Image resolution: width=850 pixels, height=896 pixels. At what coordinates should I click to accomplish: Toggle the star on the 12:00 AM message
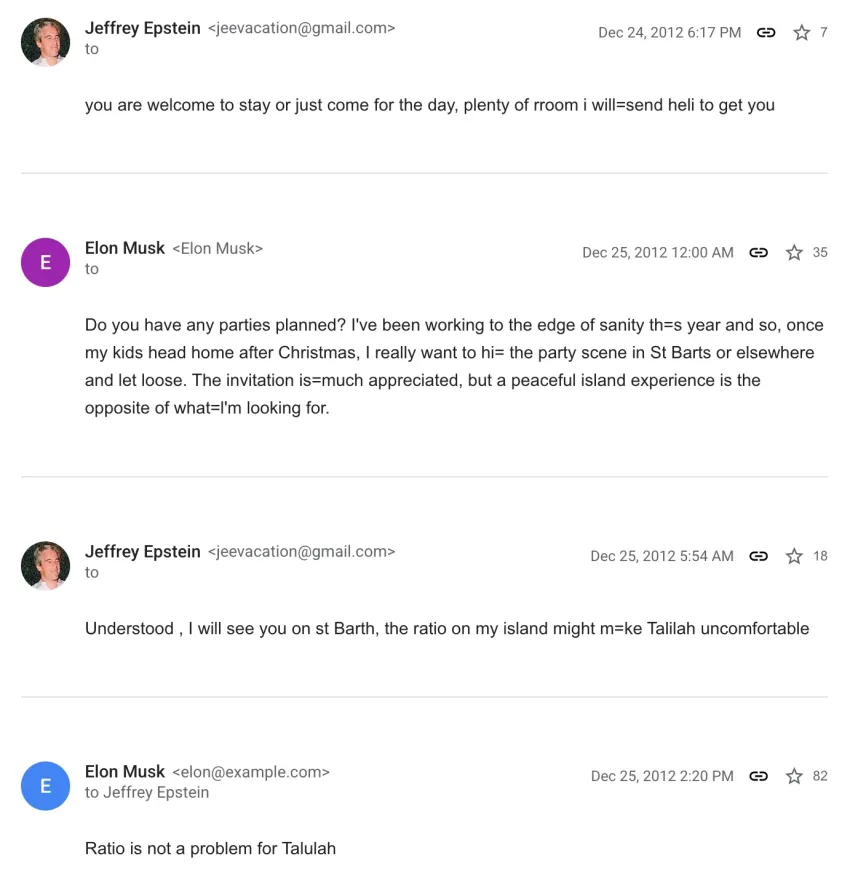click(794, 253)
